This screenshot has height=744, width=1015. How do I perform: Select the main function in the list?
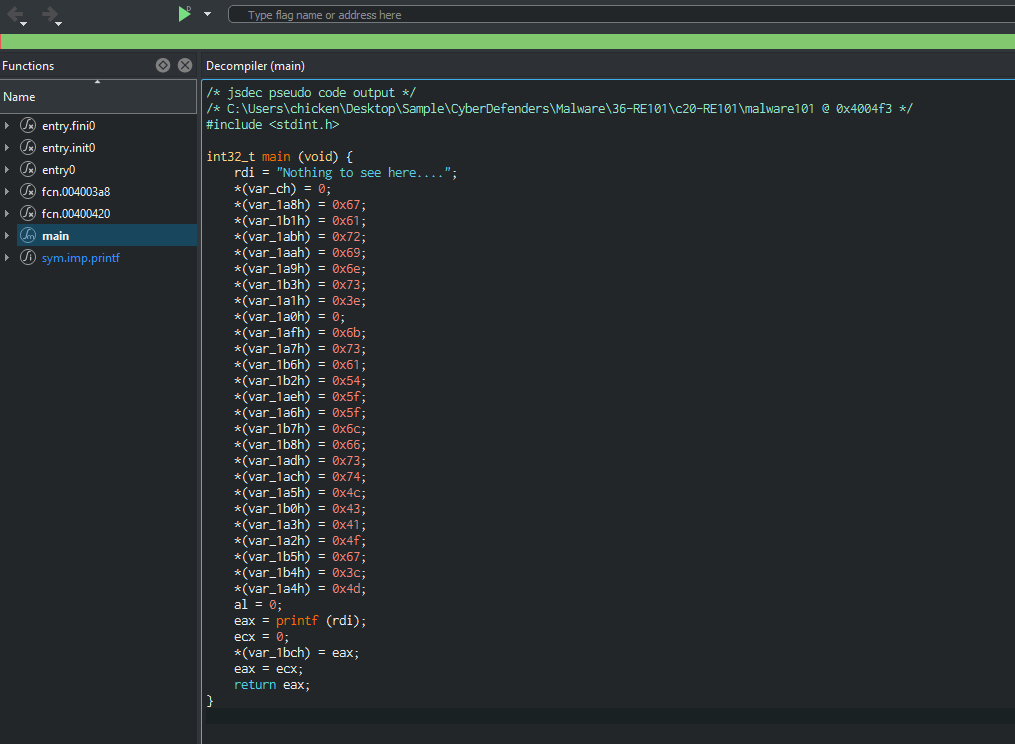click(x=56, y=236)
